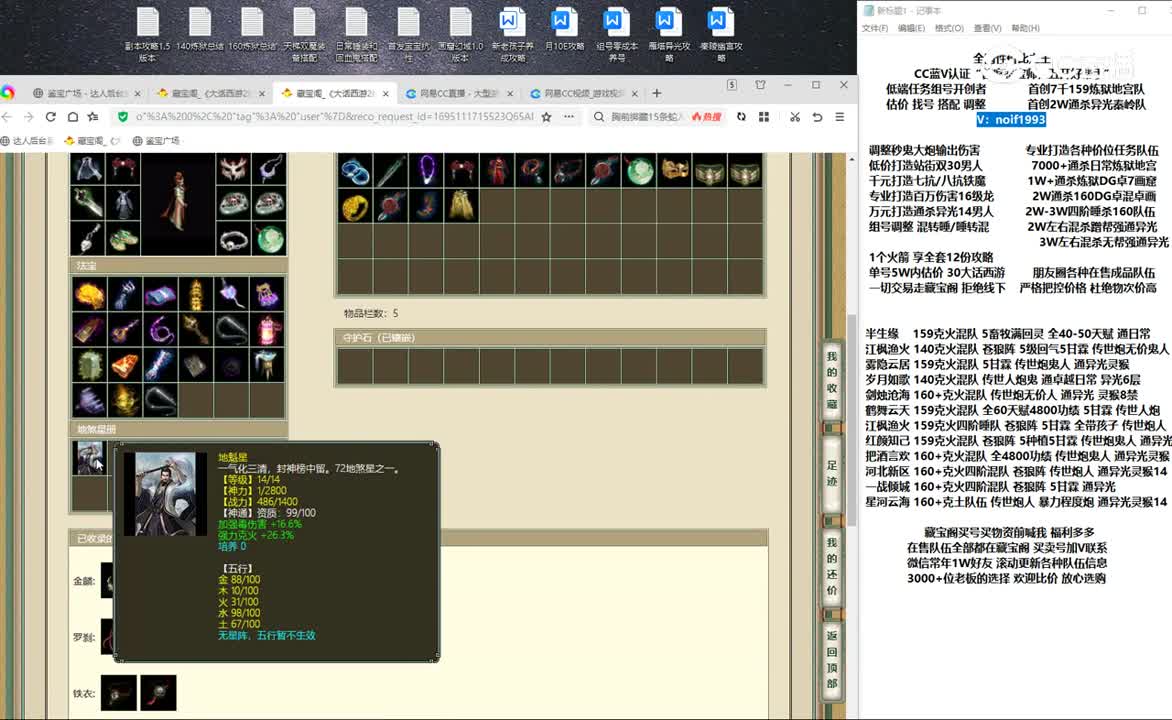Open Notepad 编辑(E) menu
1172x720 pixels.
click(911, 28)
